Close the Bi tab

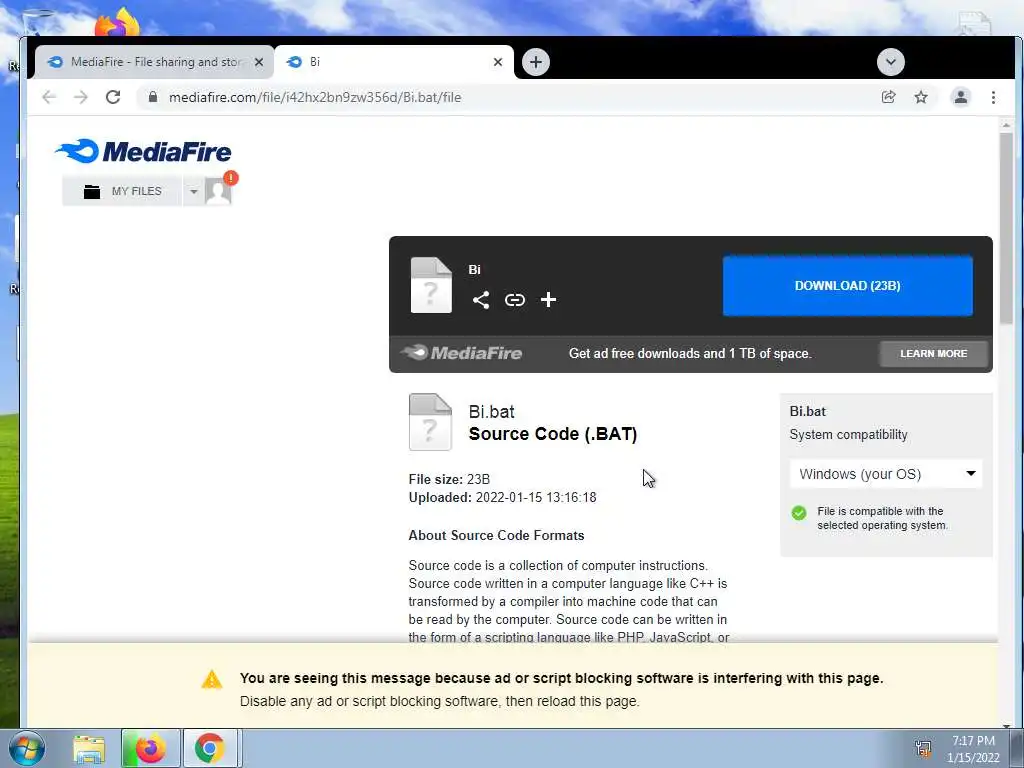coord(498,62)
